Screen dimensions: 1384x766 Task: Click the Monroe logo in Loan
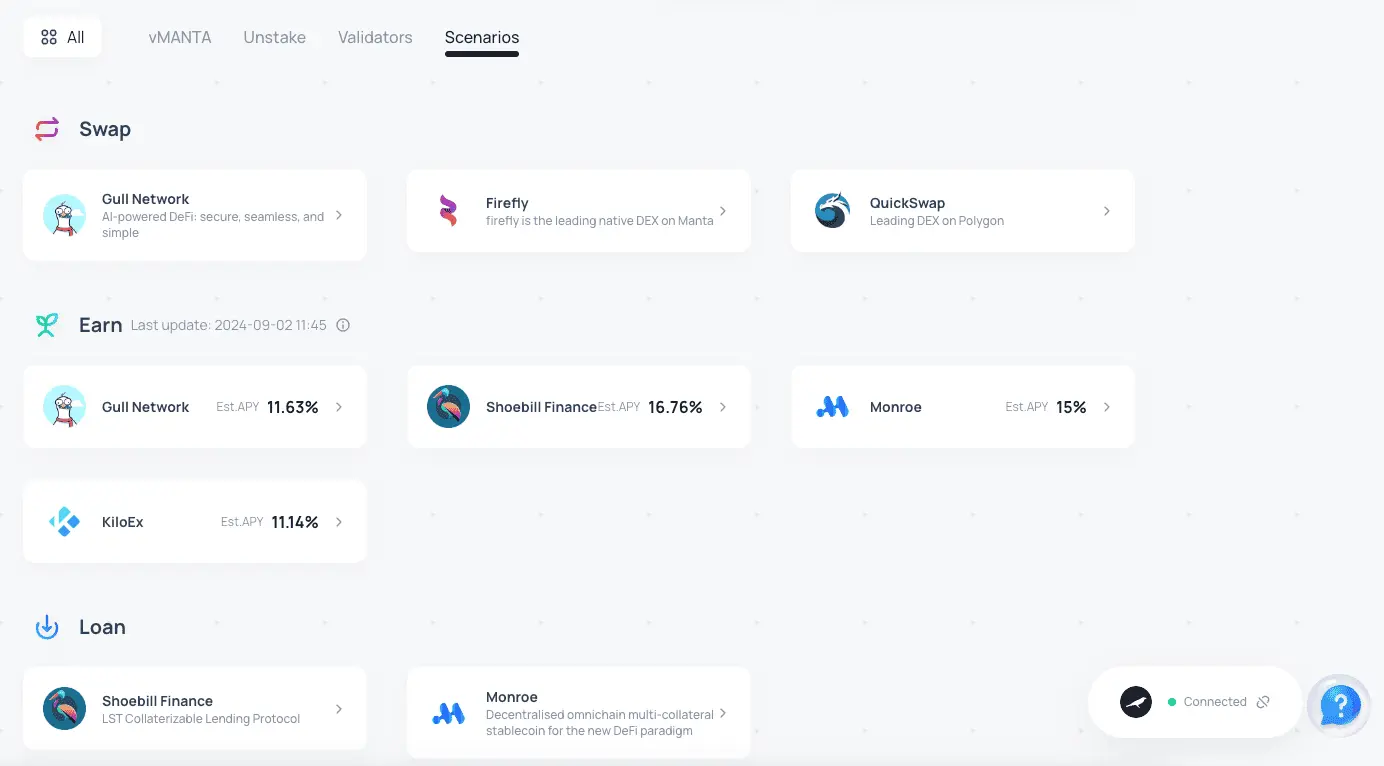(x=448, y=713)
